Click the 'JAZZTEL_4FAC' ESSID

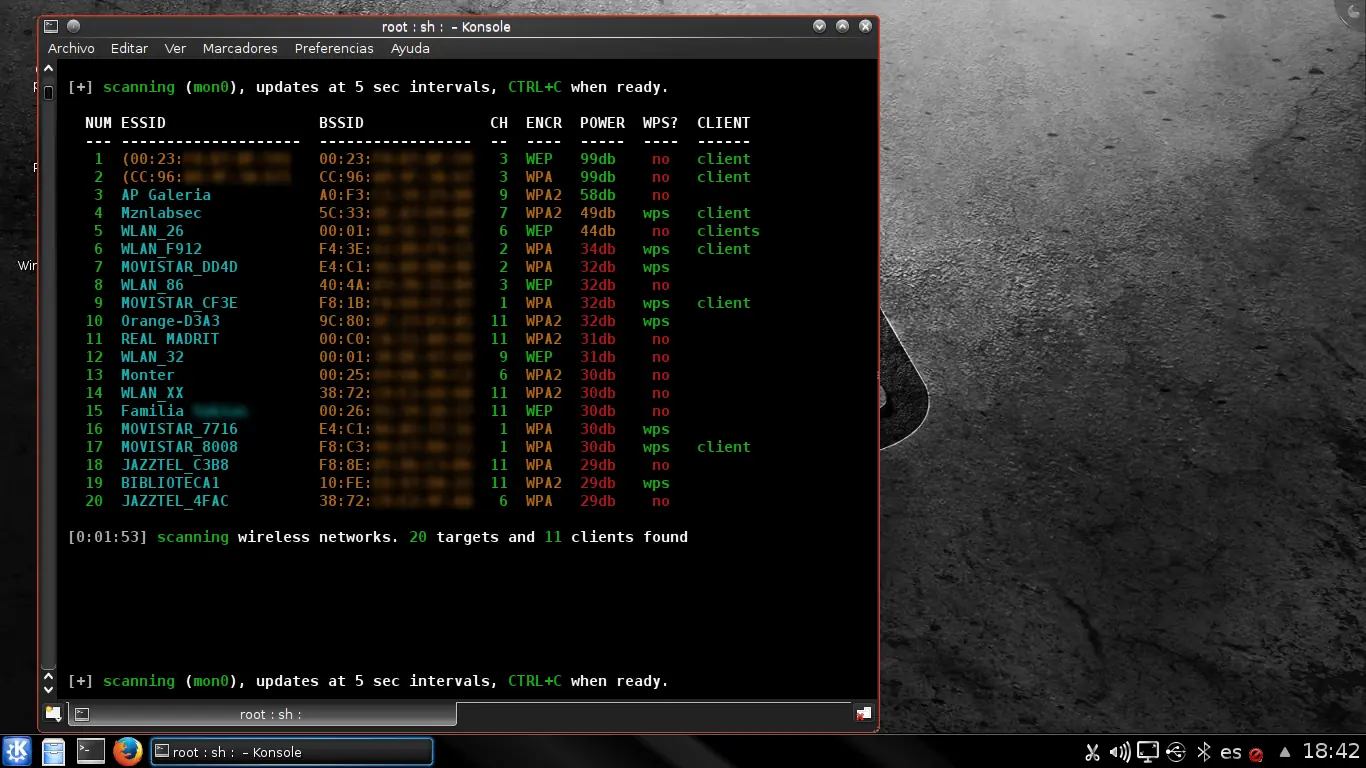pyautogui.click(x=175, y=501)
